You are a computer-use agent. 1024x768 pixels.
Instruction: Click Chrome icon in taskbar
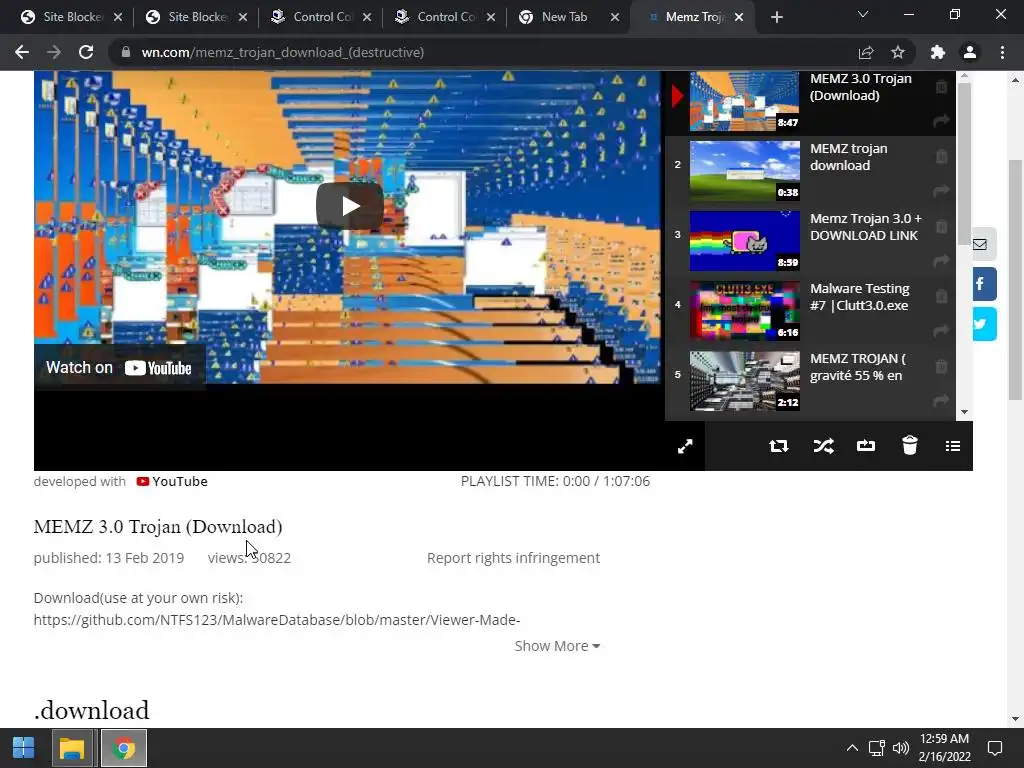point(123,748)
